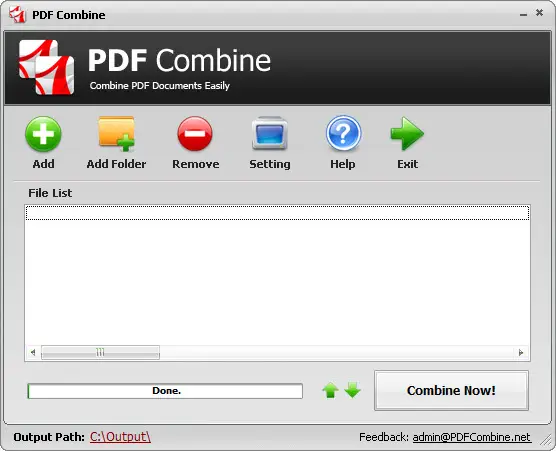Open the Add Folder icon
The width and height of the screenshot is (556, 451).
[x=117, y=134]
